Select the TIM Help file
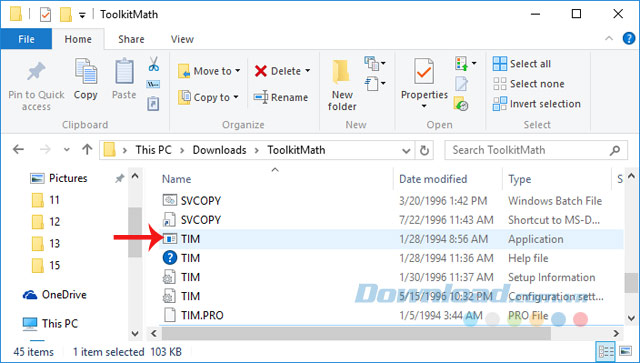This screenshot has height=363, width=640. [x=392, y=258]
